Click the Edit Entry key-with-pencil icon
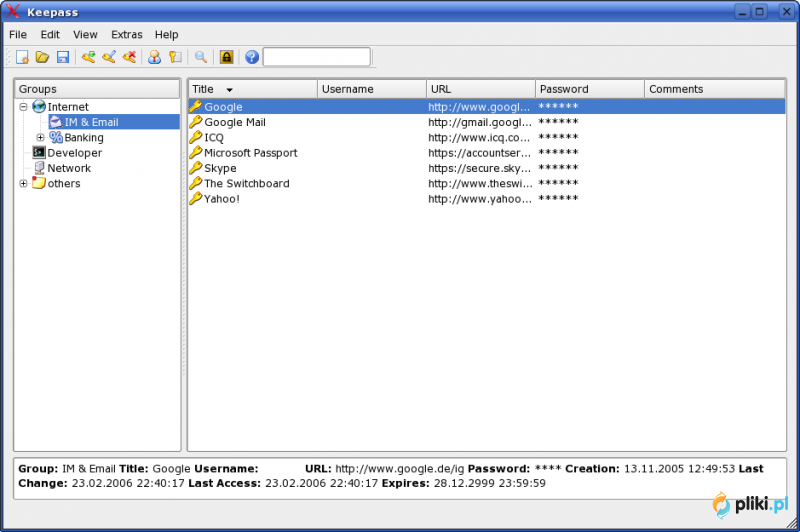The height and width of the screenshot is (532, 800). point(109,57)
